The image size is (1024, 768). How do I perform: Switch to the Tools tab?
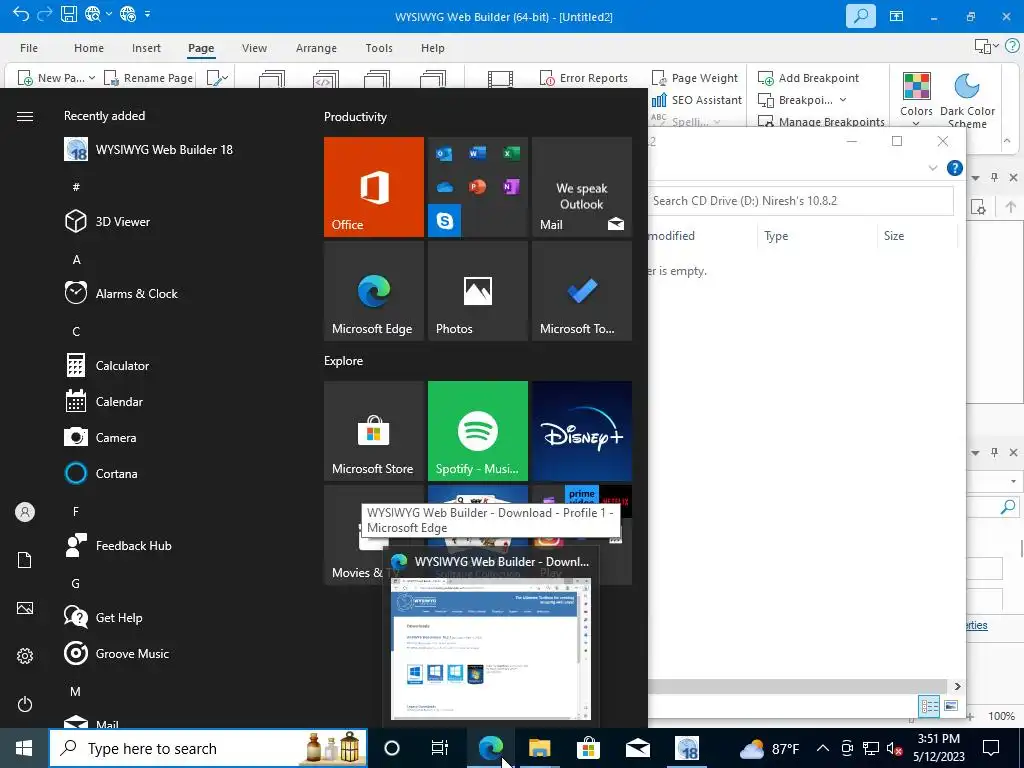(x=379, y=48)
